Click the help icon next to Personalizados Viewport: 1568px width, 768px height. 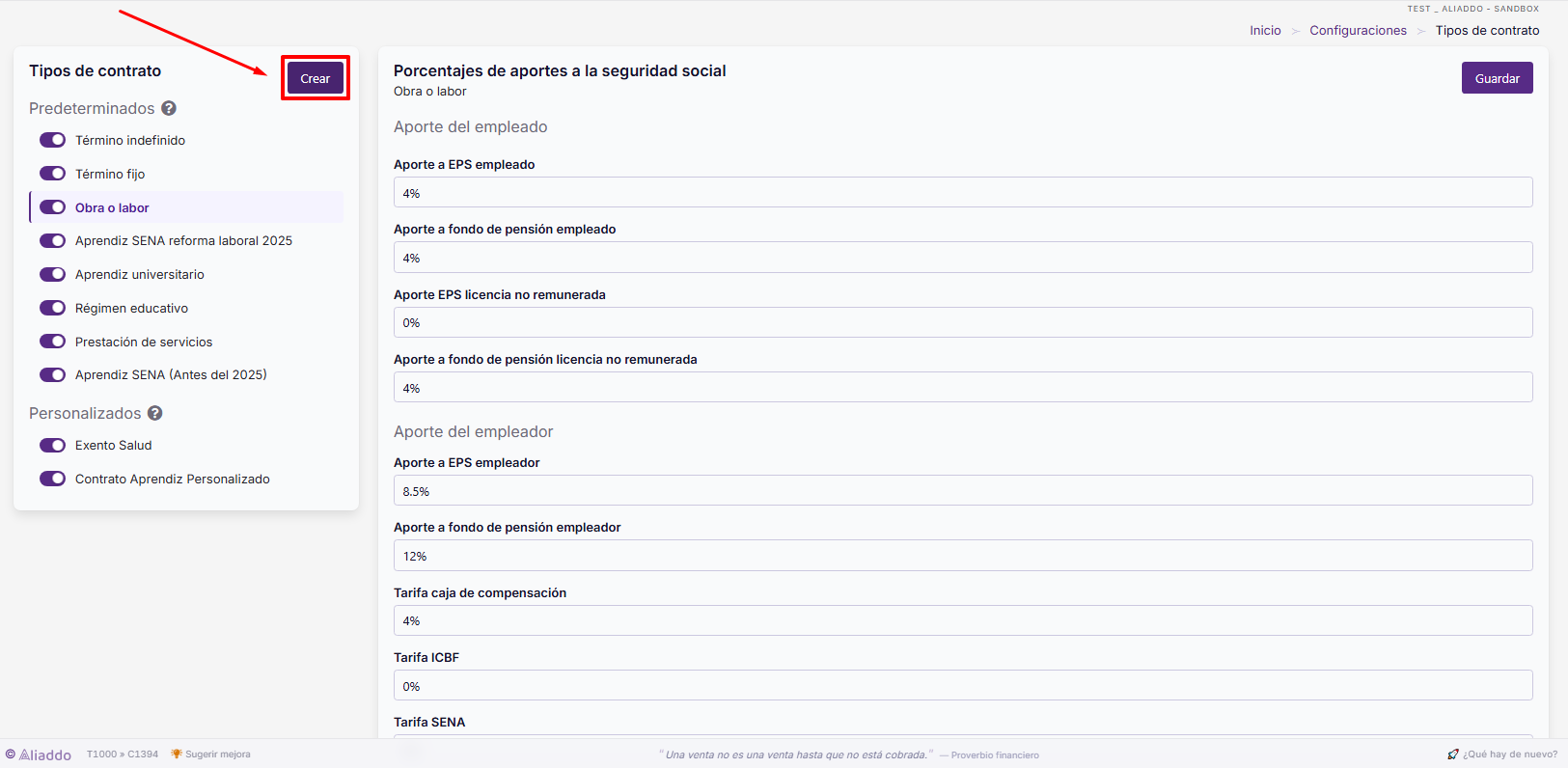(x=155, y=413)
